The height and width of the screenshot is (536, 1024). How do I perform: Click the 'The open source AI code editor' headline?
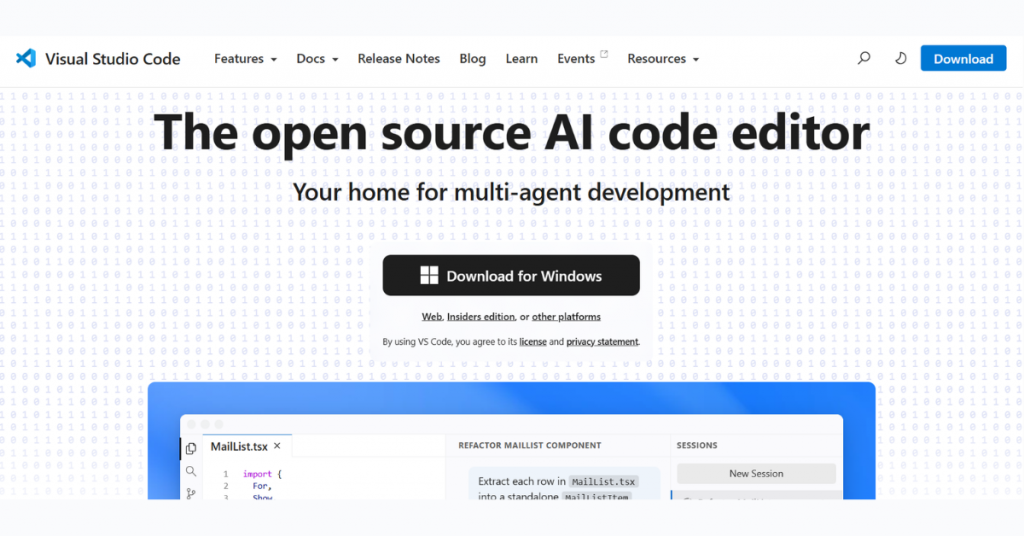click(511, 133)
